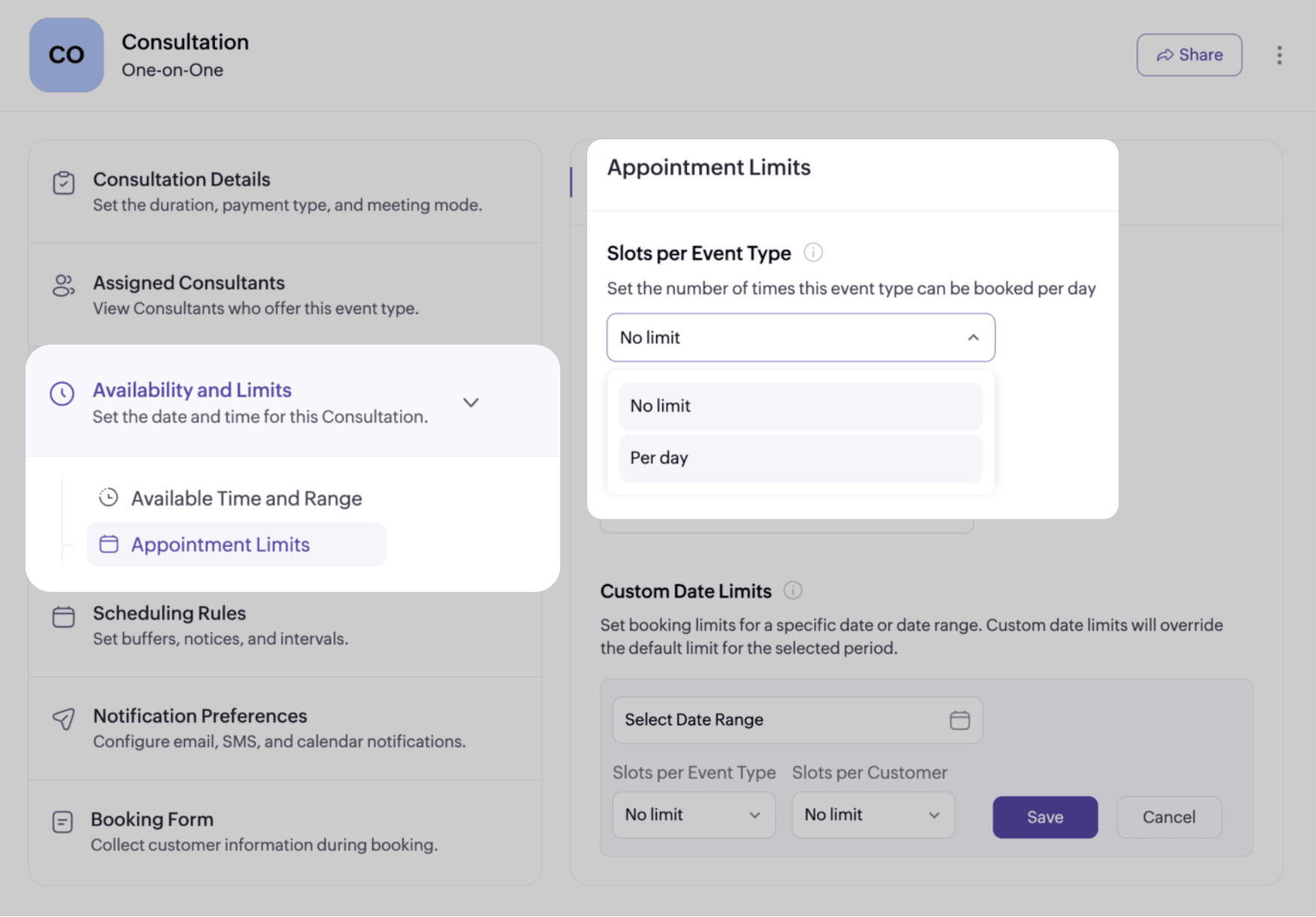Open the three-dot more options menu
The width and height of the screenshot is (1316, 917).
pyautogui.click(x=1279, y=55)
